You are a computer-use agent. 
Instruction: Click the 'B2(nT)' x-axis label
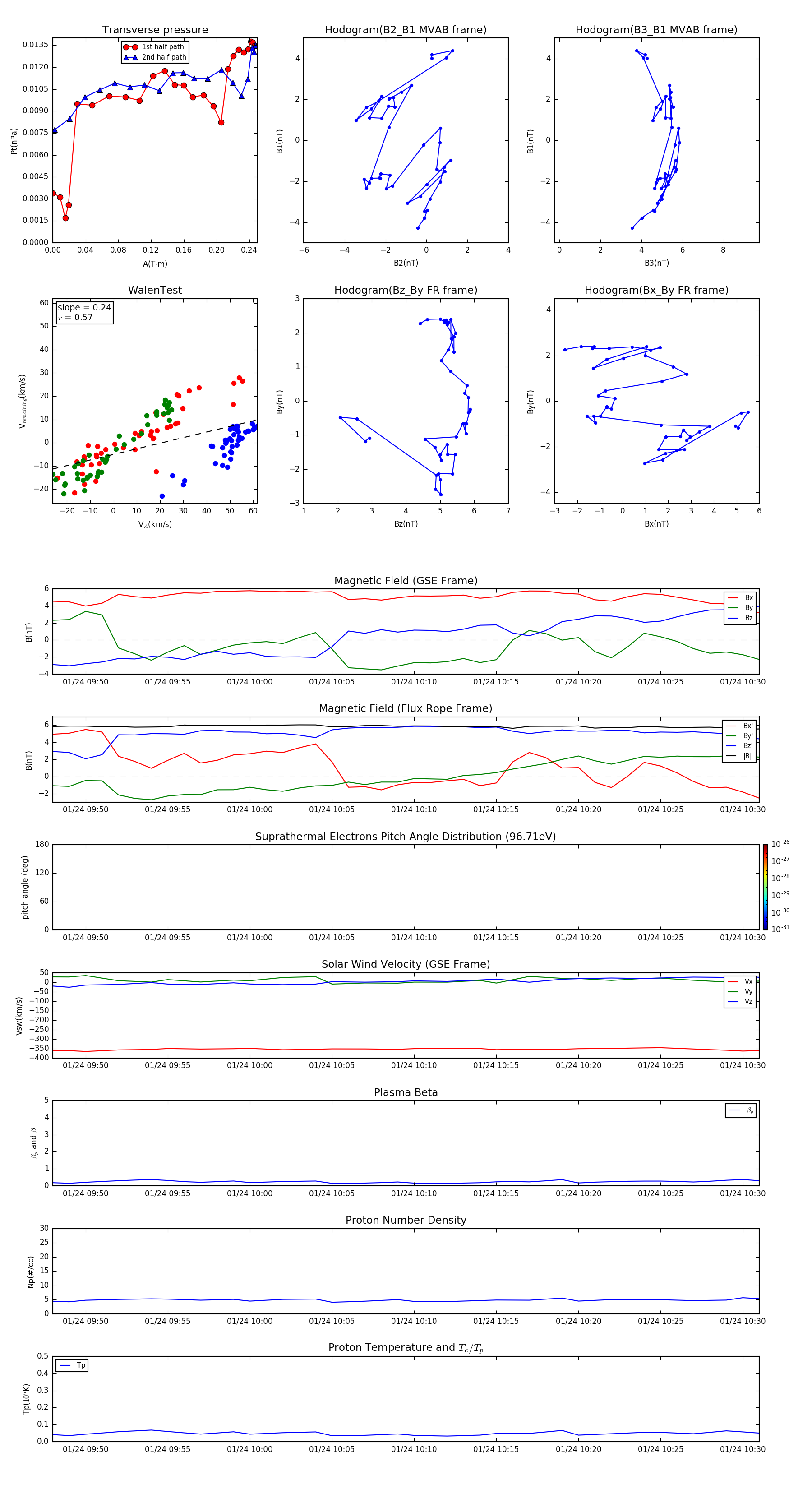tap(406, 263)
